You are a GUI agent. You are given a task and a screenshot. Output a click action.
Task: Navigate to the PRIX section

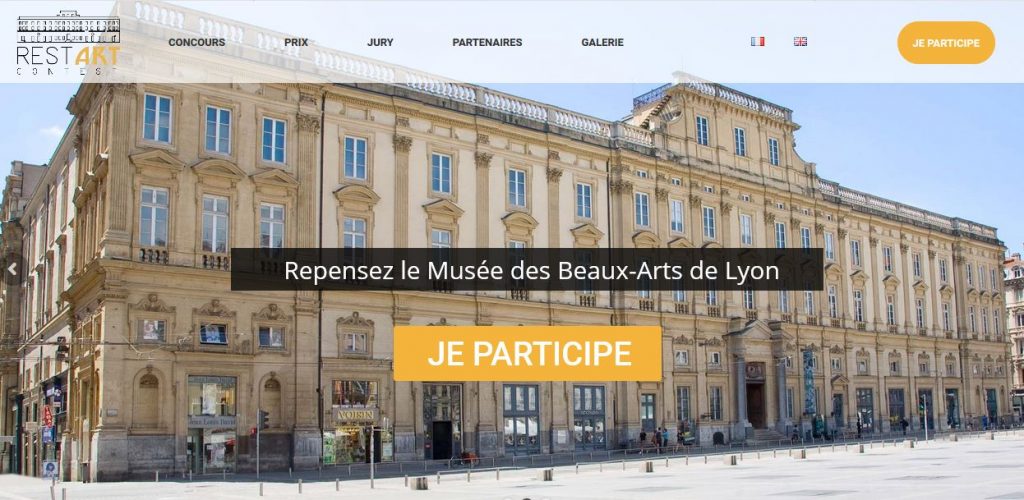click(x=296, y=42)
